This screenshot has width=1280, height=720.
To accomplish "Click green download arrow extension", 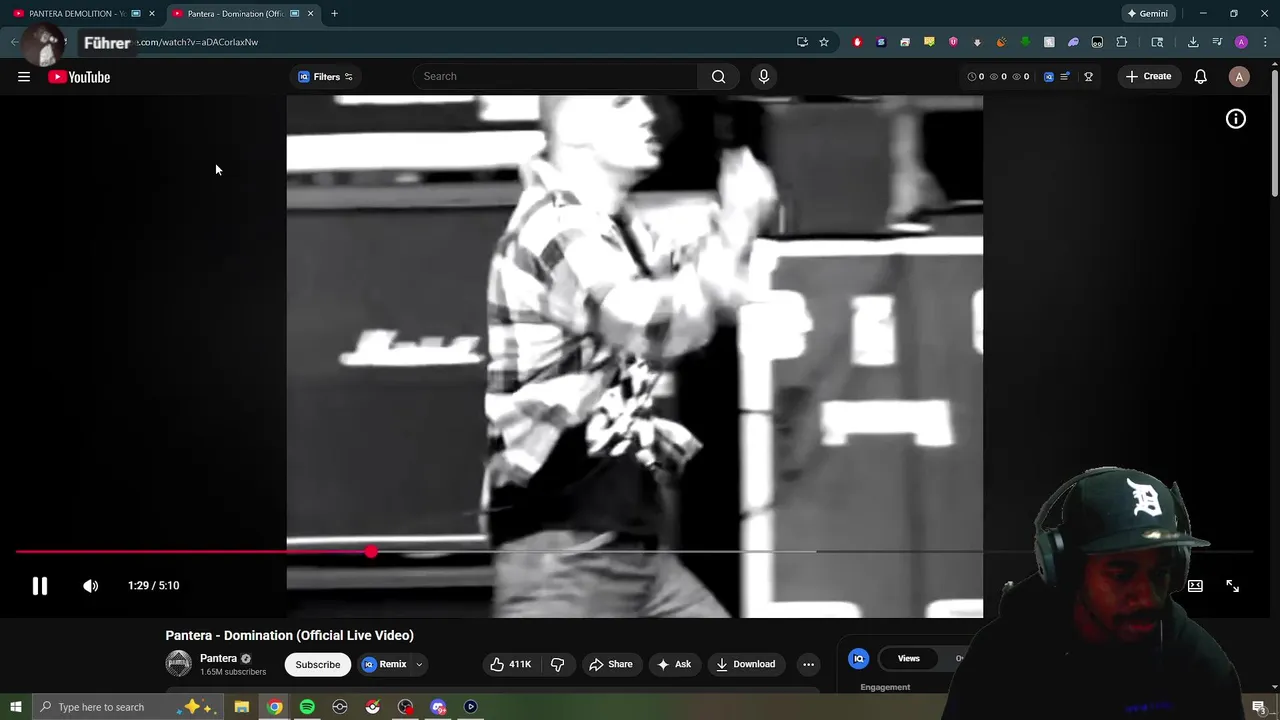I will tap(1025, 42).
